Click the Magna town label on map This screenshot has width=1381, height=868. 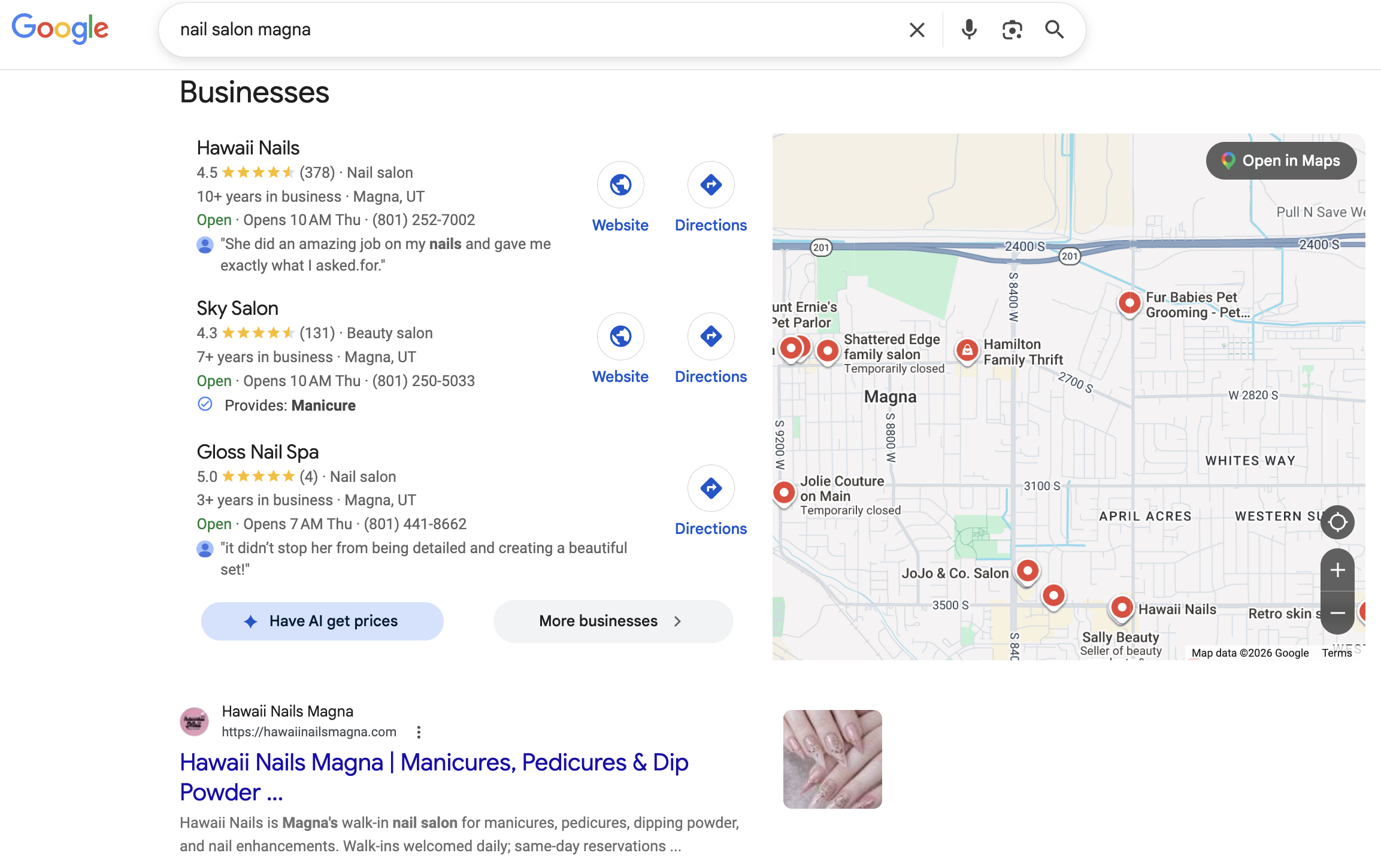click(x=890, y=397)
